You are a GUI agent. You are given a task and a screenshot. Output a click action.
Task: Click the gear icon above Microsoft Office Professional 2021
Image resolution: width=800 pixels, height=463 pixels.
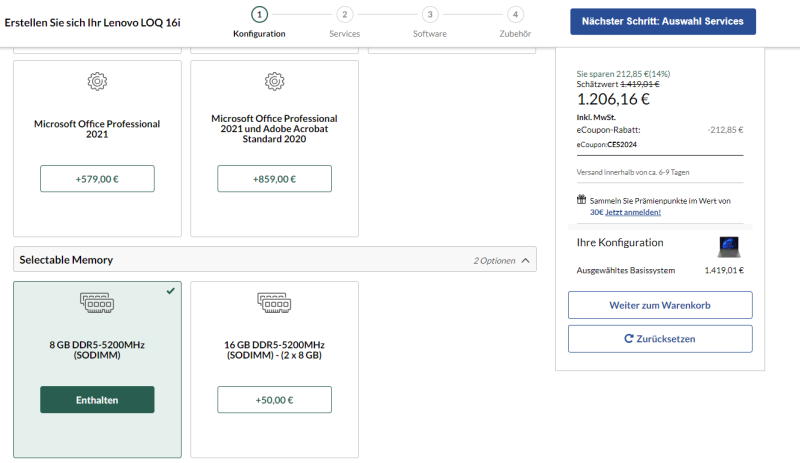pyautogui.click(x=97, y=81)
